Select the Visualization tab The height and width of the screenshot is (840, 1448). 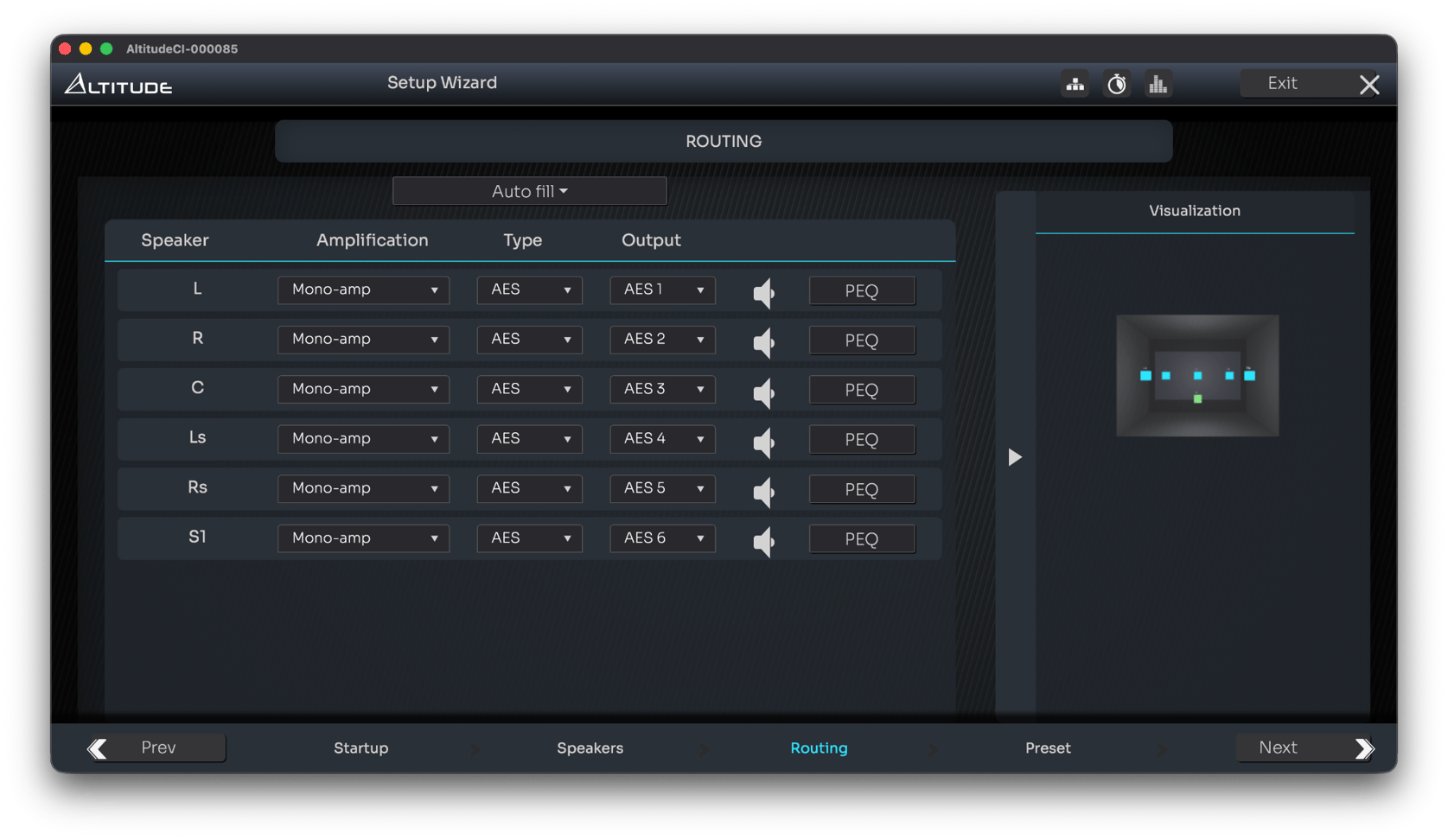click(1194, 211)
